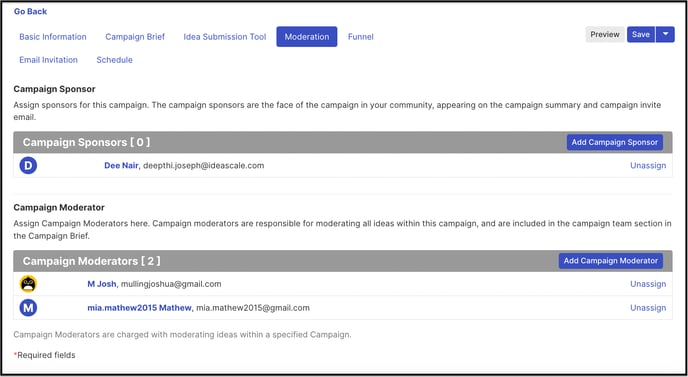This screenshot has width=688, height=377.
Task: Open the Basic Information tab
Action: point(53,37)
